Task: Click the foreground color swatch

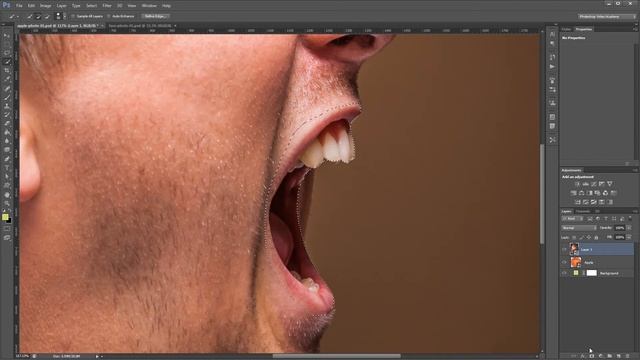Action: coord(5,217)
